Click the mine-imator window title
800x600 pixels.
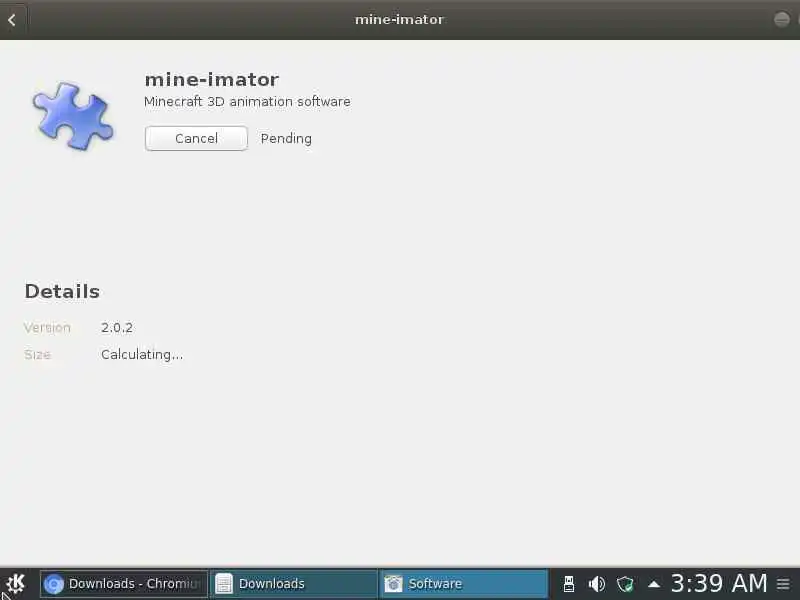(x=399, y=19)
